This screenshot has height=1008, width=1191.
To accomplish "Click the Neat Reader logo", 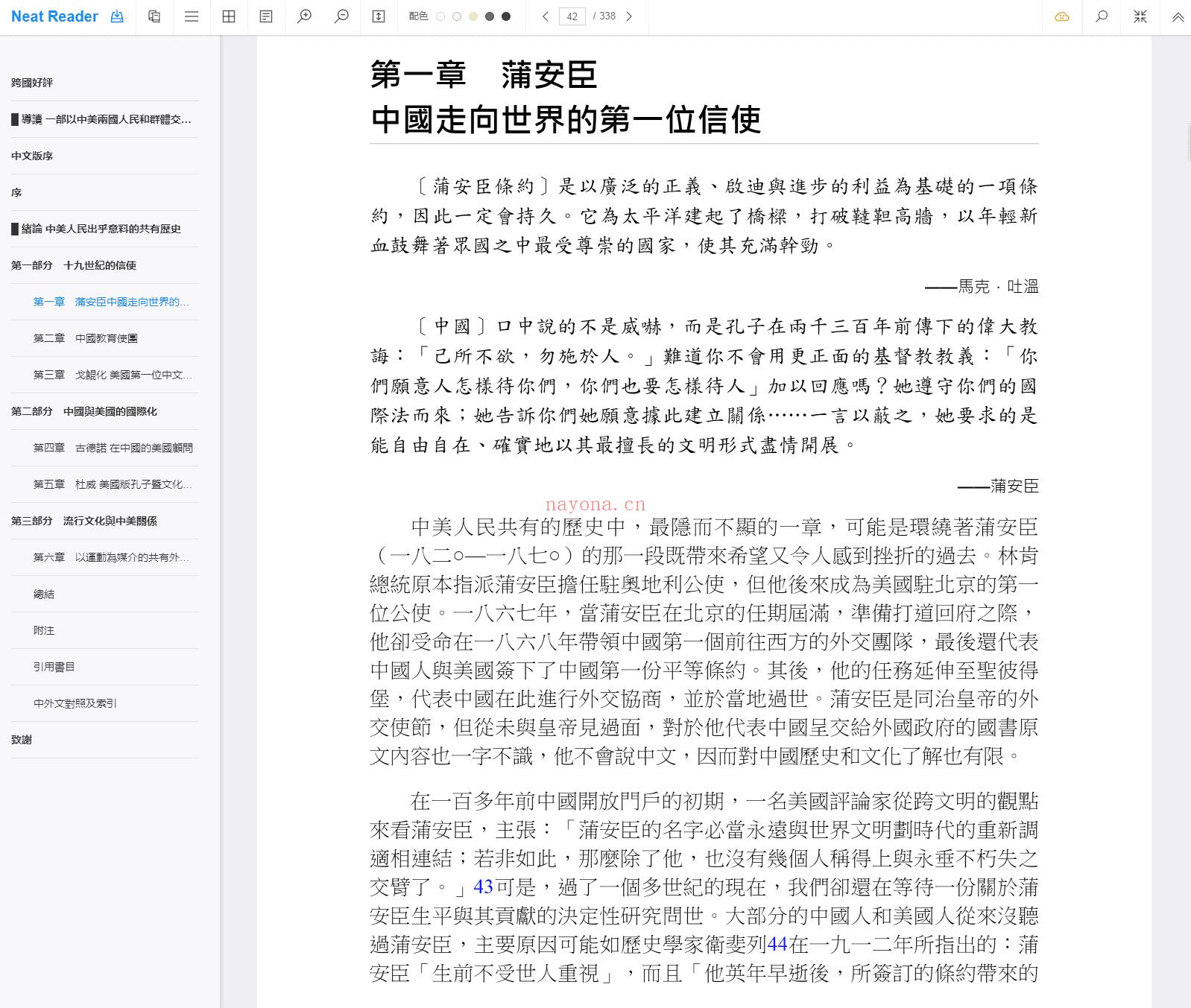I will [54, 16].
